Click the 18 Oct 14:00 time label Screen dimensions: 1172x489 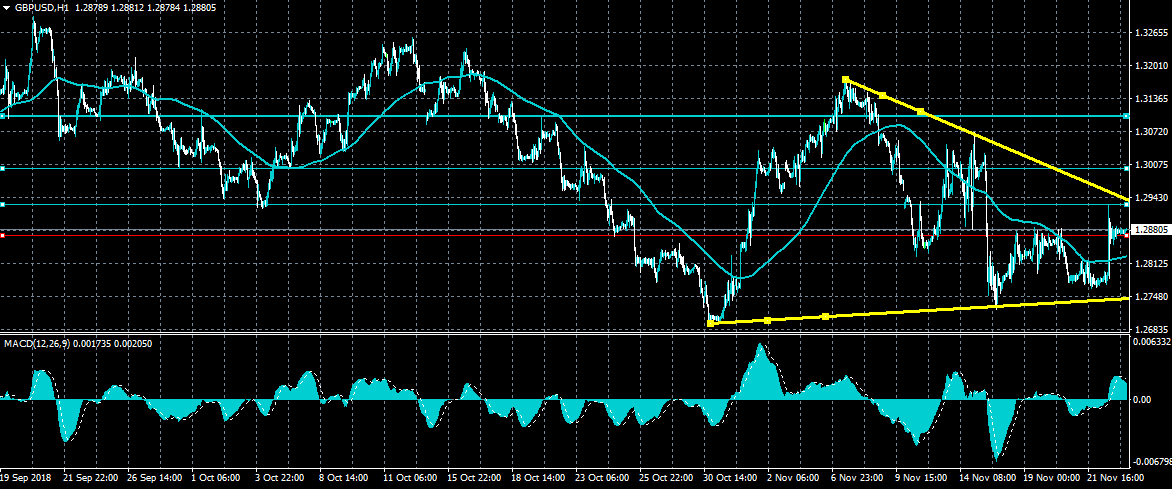coord(538,476)
